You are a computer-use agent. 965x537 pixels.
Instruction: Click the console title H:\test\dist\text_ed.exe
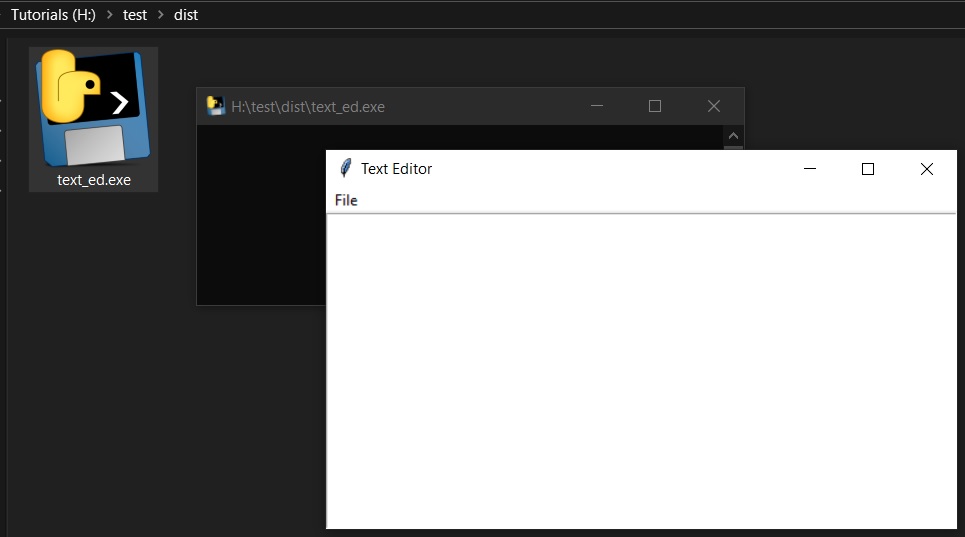click(x=308, y=107)
